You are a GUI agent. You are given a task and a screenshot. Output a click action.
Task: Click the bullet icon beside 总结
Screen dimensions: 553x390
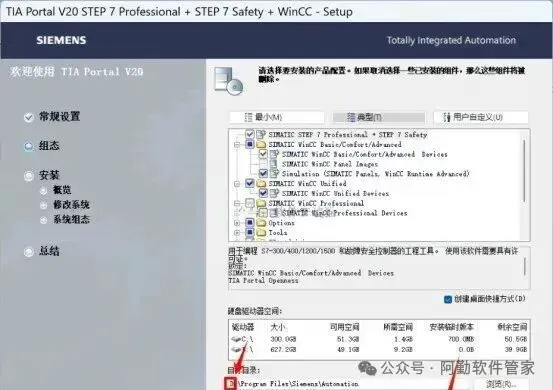tap(29, 252)
